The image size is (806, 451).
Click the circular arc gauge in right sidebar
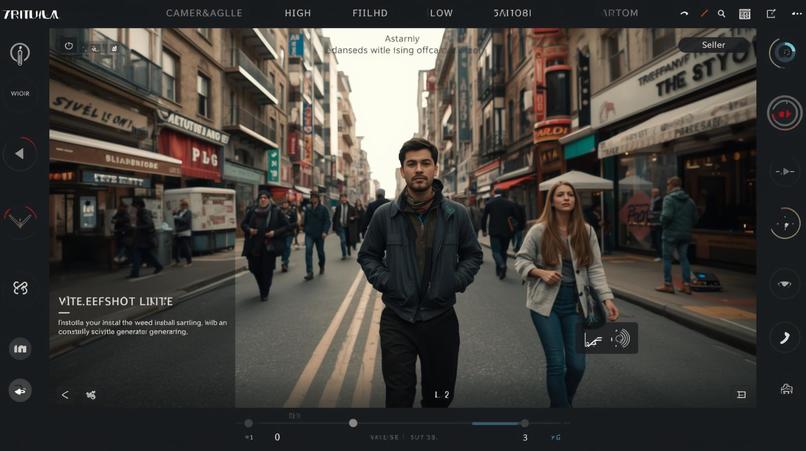784,224
